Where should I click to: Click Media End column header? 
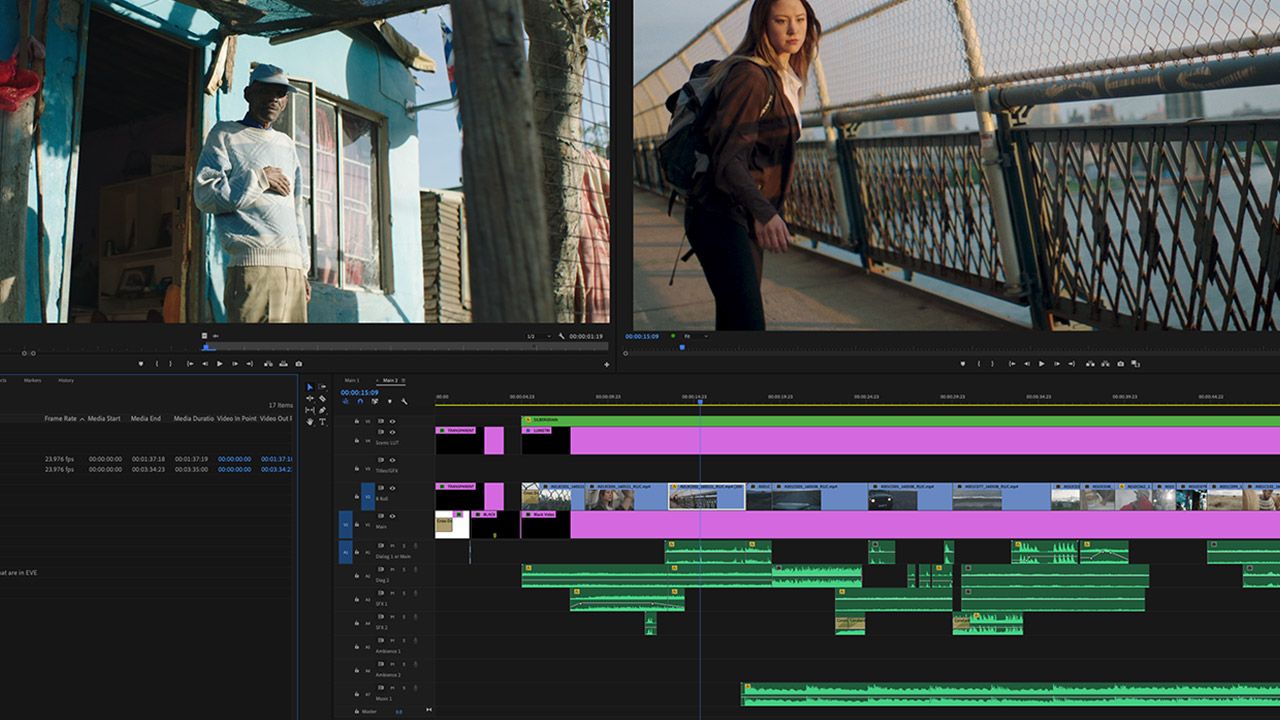point(146,419)
